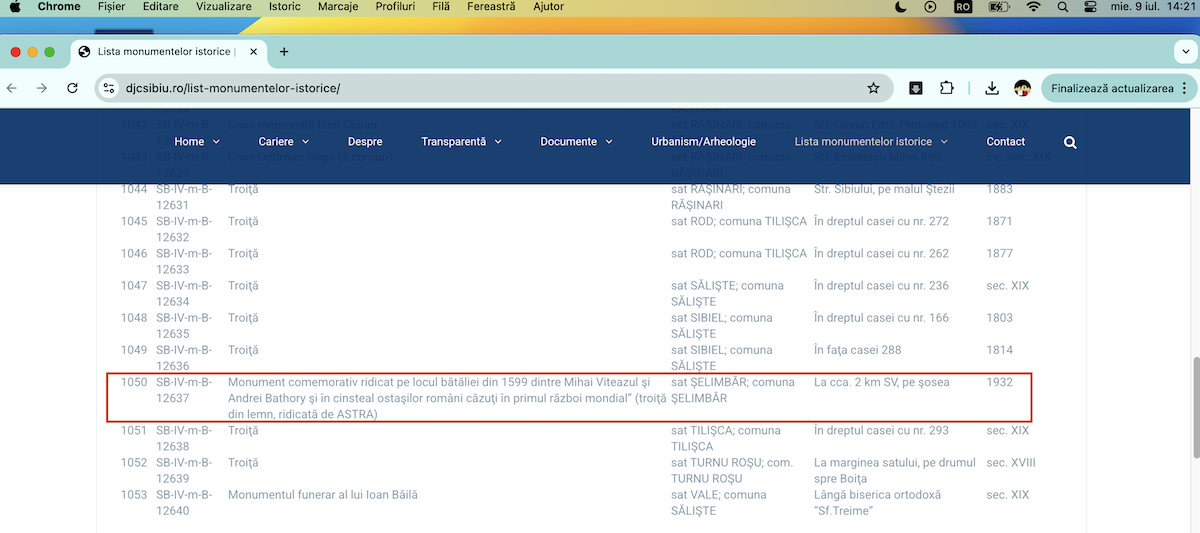The image size is (1200, 533).
Task: Click the extension icon left of puzzle icon
Action: pos(915,88)
